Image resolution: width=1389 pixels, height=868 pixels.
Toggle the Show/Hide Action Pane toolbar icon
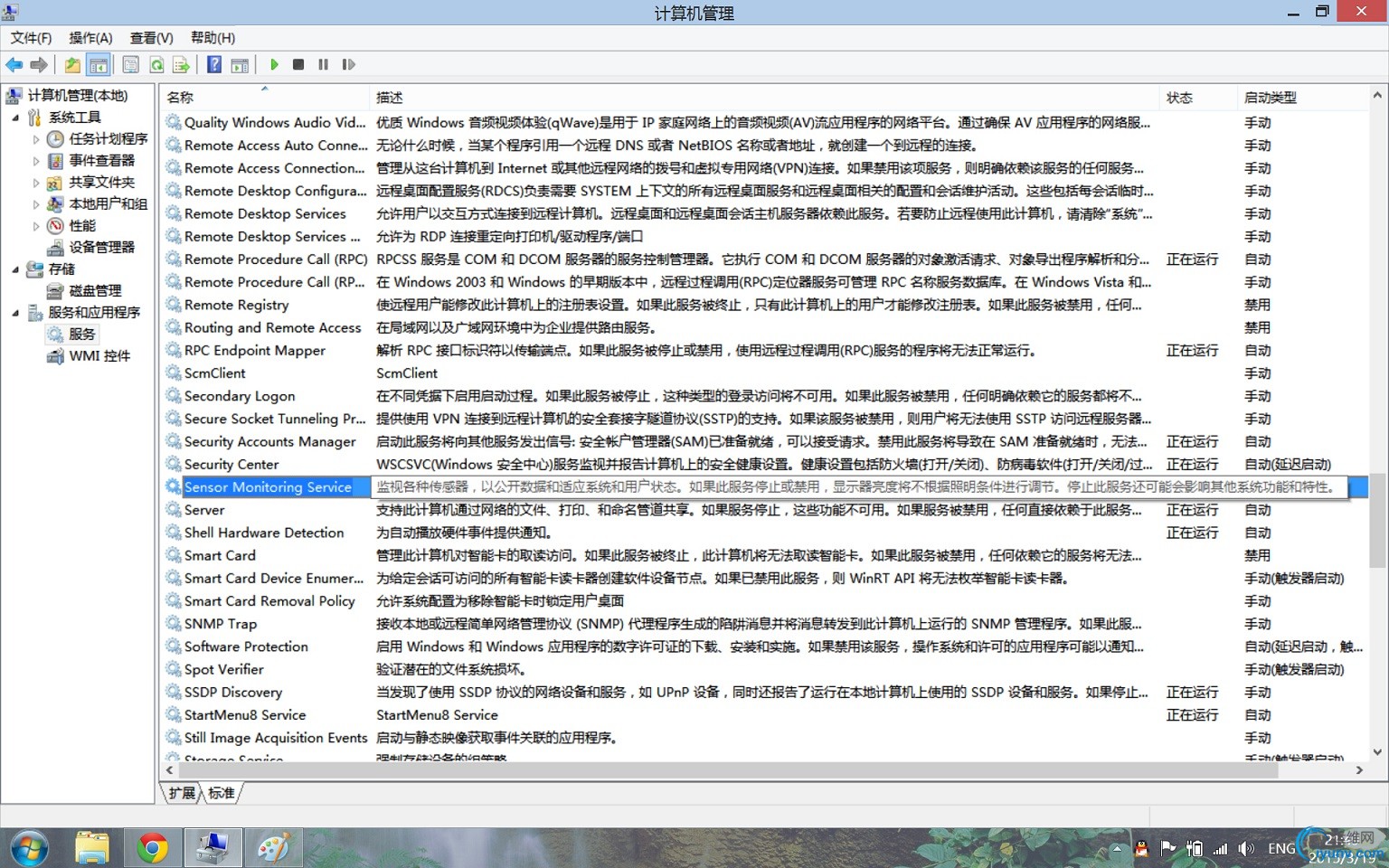(240, 65)
